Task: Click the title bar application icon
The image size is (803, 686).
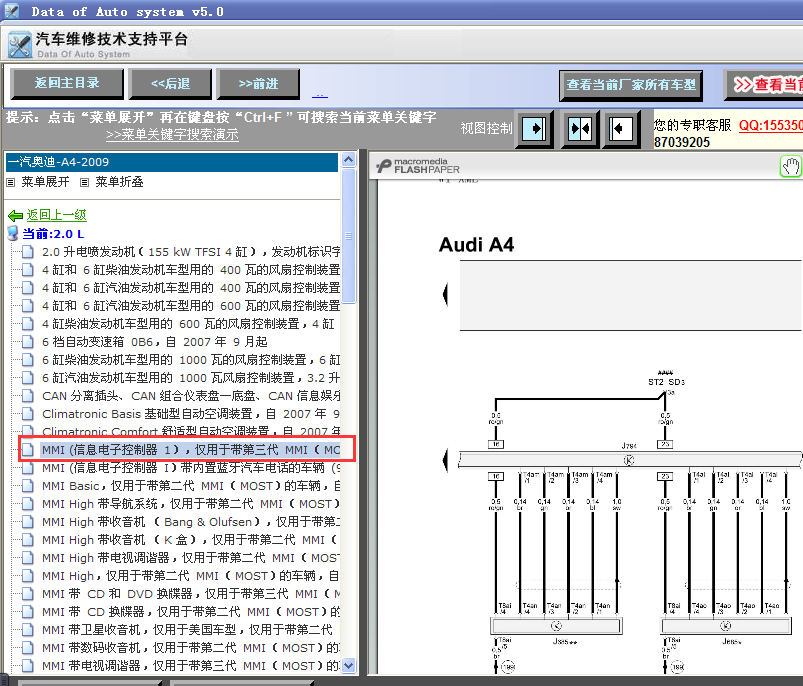Action: (x=11, y=11)
